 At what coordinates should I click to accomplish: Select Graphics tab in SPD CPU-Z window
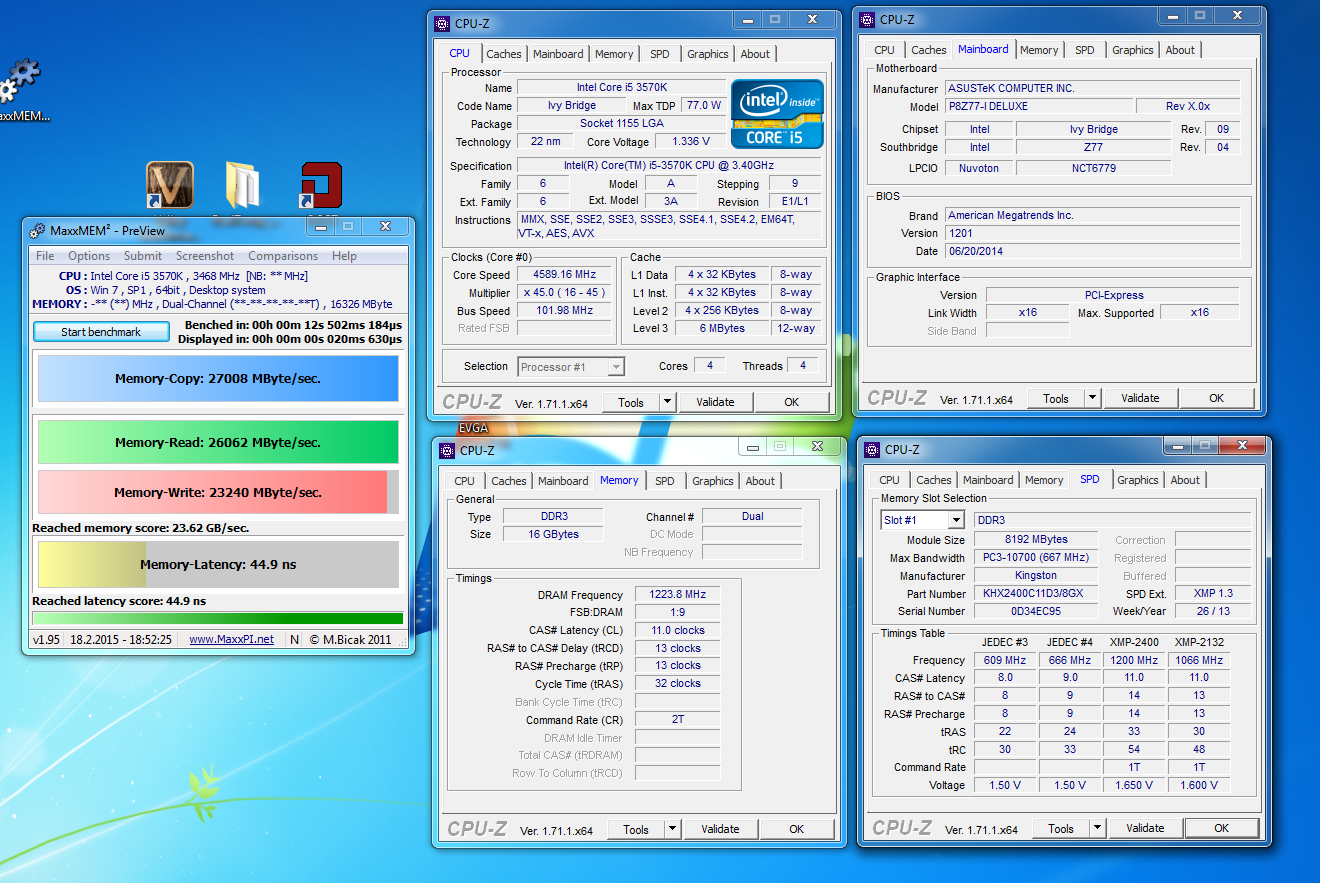tap(1138, 480)
